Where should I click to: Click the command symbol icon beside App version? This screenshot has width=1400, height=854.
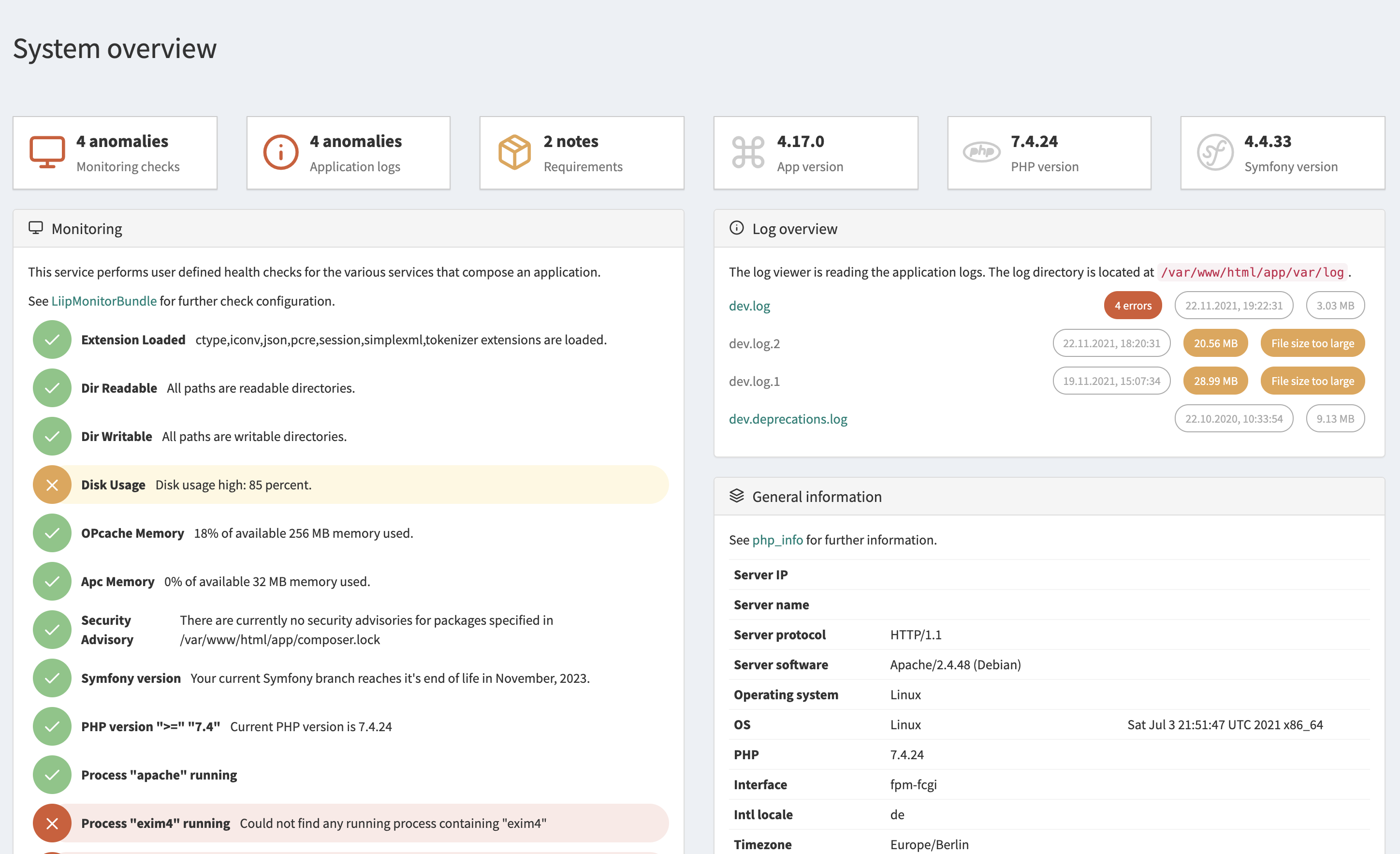pos(748,152)
